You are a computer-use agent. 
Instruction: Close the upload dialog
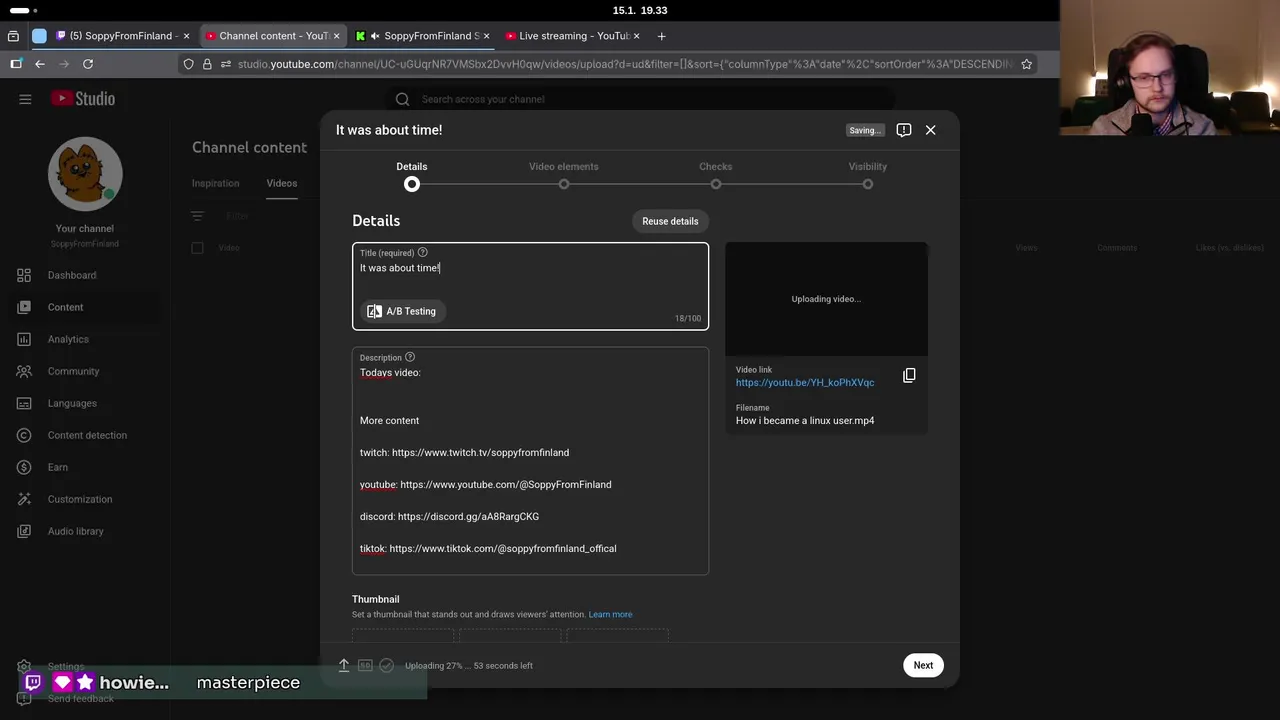coord(930,130)
